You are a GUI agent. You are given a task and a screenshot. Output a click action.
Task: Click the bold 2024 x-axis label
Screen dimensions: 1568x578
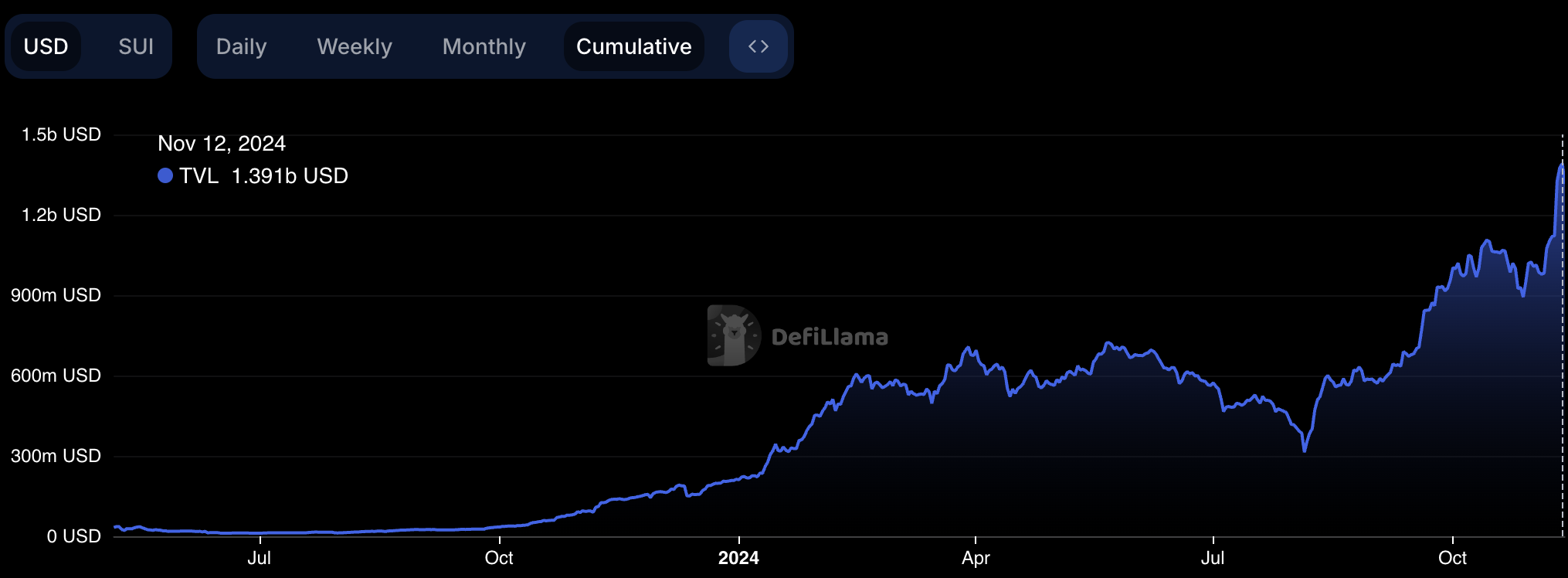coord(738,558)
